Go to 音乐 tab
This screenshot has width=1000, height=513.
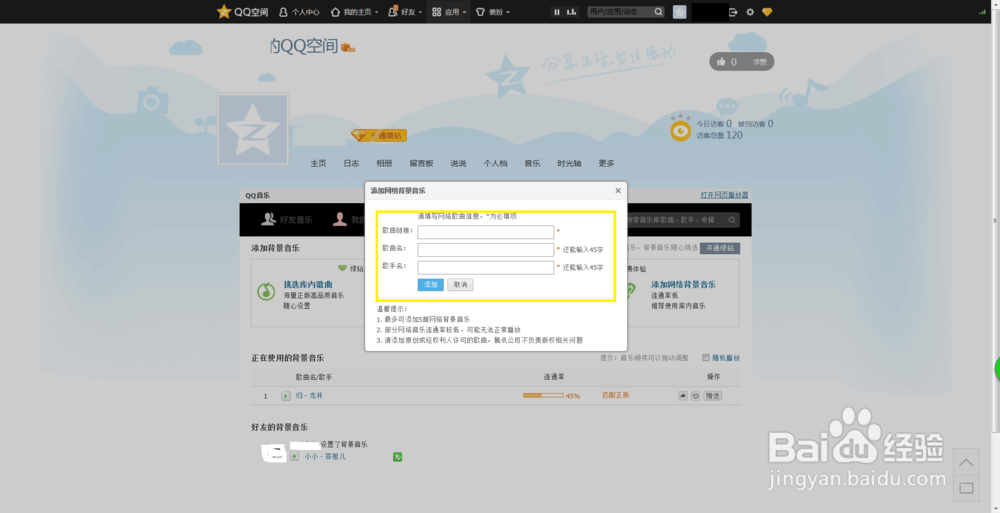(x=532, y=163)
